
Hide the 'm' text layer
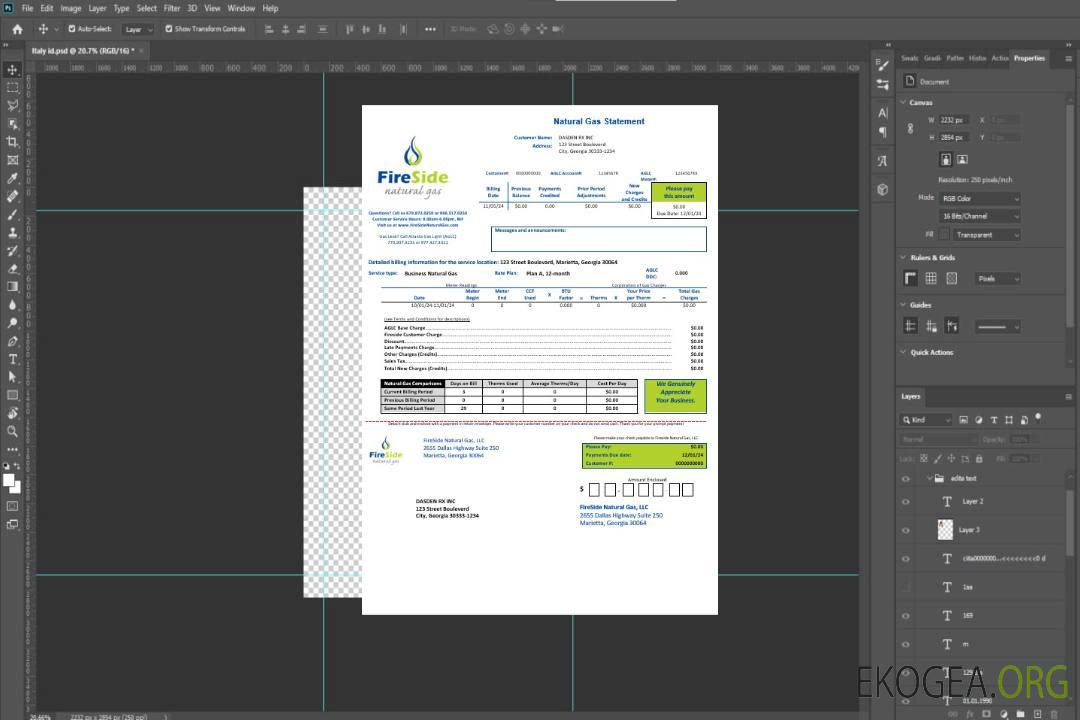point(906,644)
